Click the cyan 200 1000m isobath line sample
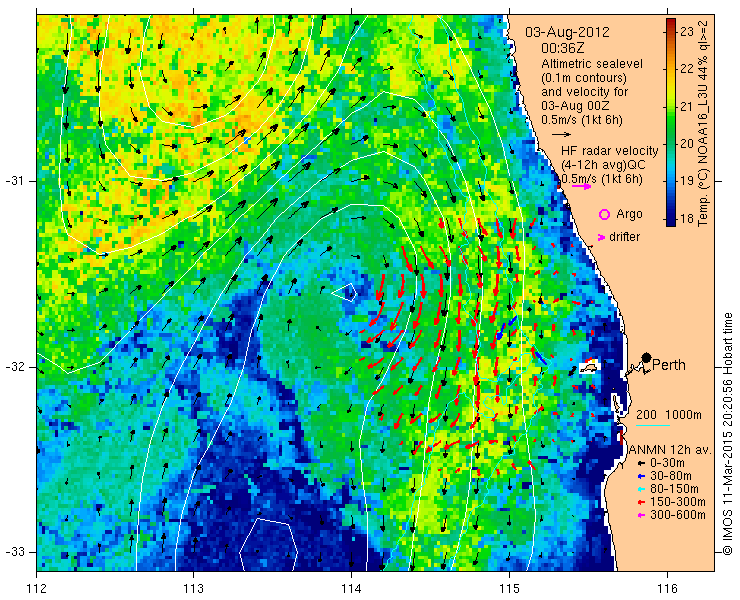Screen dimensions: 740x600 pyautogui.click(x=653, y=426)
